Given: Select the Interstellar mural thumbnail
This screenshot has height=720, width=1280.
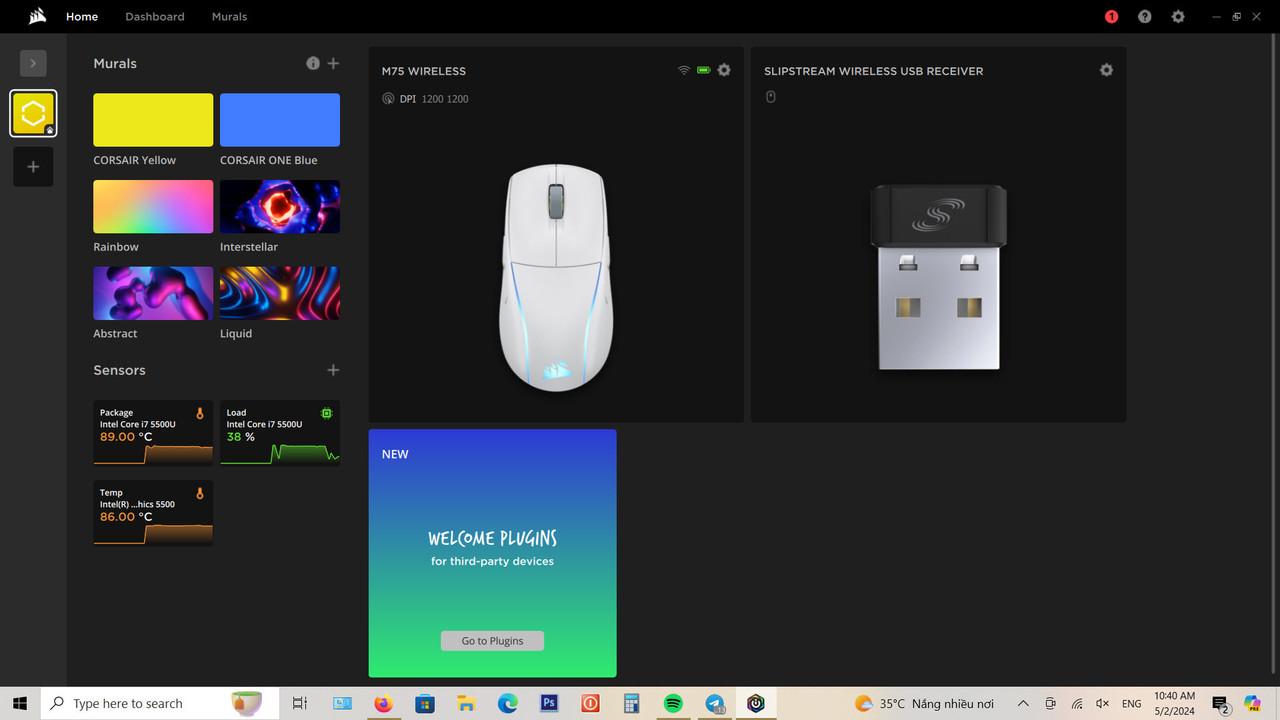Looking at the screenshot, I should click(x=280, y=207).
